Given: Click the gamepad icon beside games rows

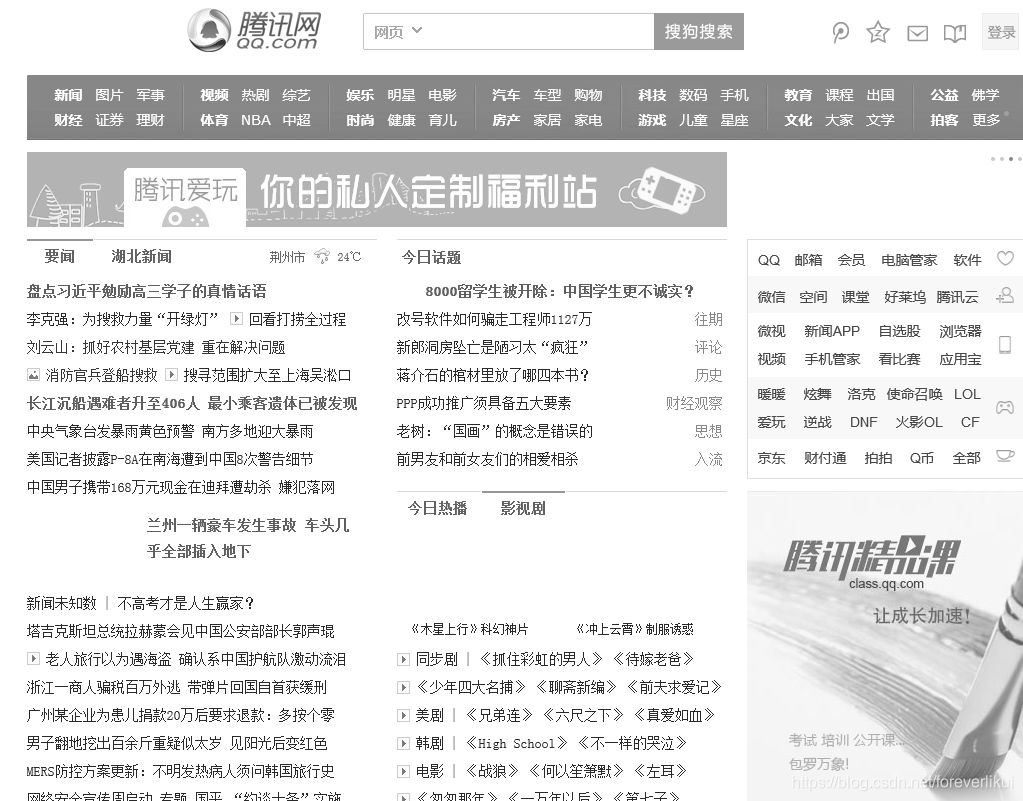Looking at the screenshot, I should [x=1005, y=408].
